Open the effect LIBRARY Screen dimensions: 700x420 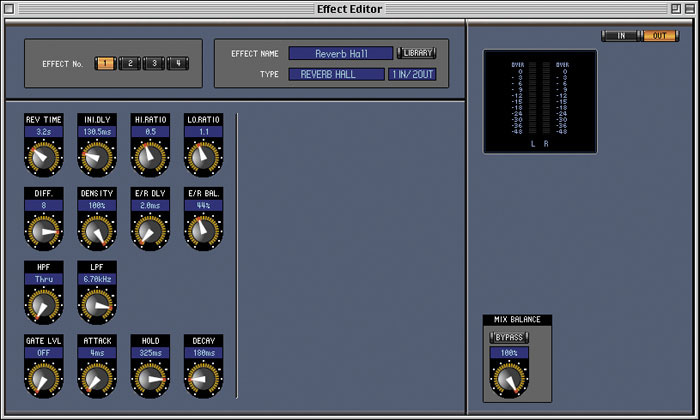[x=416, y=53]
